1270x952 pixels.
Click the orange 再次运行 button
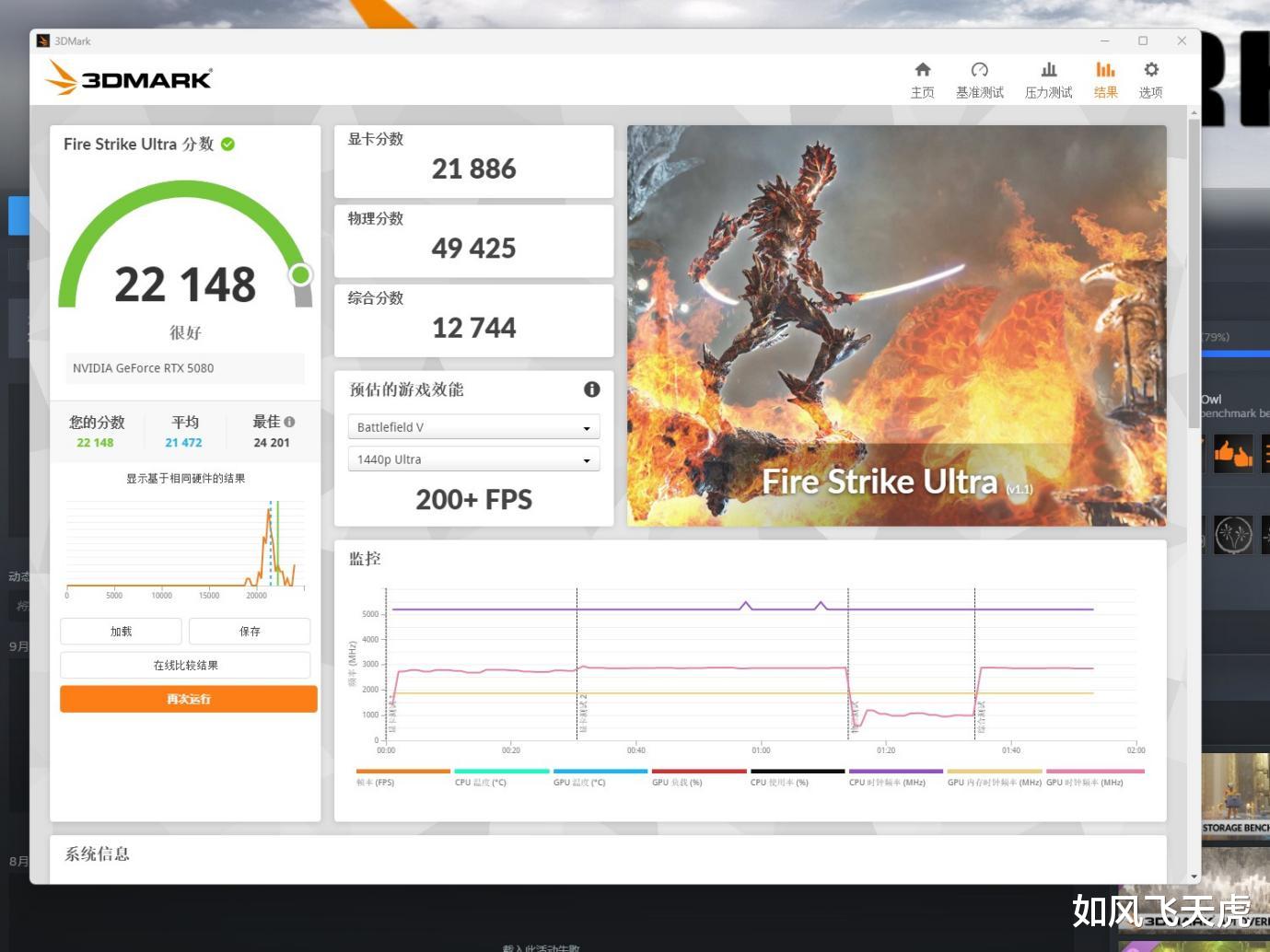189,699
